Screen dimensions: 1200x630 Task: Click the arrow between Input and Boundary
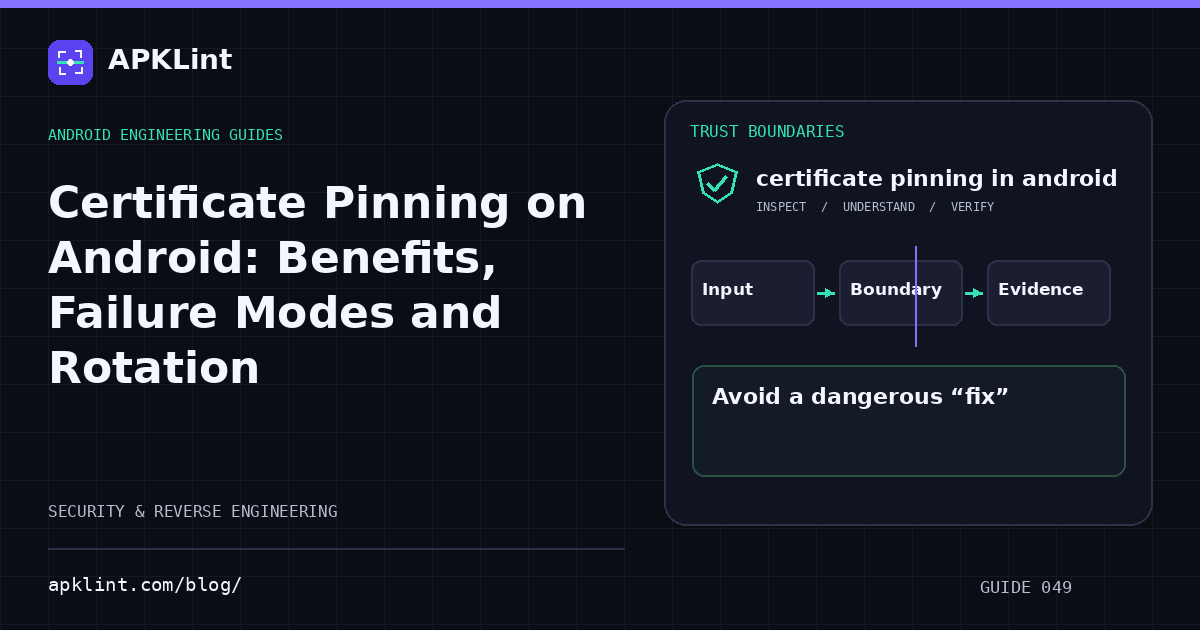click(x=826, y=293)
